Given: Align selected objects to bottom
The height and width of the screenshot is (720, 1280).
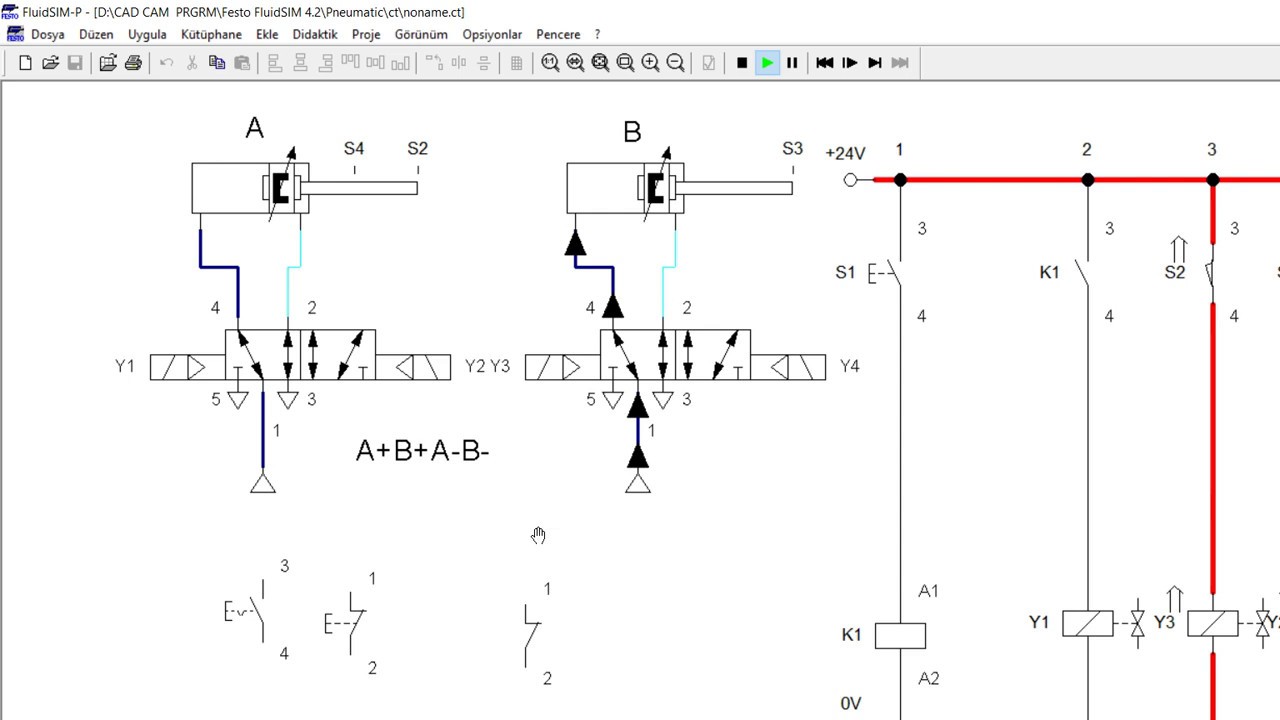Looking at the screenshot, I should point(400,62).
